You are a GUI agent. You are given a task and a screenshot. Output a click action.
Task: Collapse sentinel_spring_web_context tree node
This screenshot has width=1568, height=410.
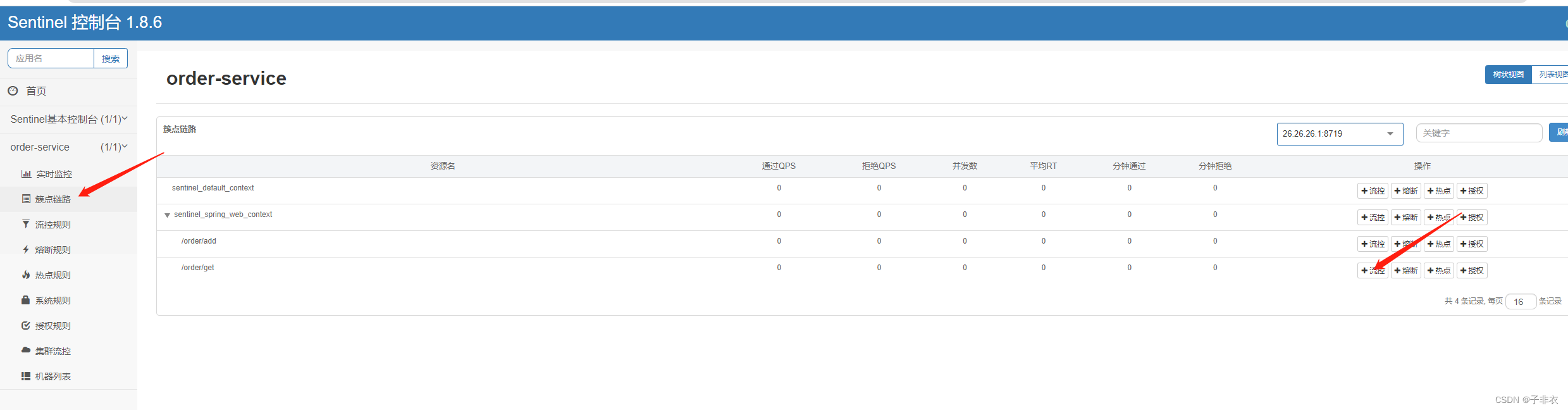[x=168, y=215]
